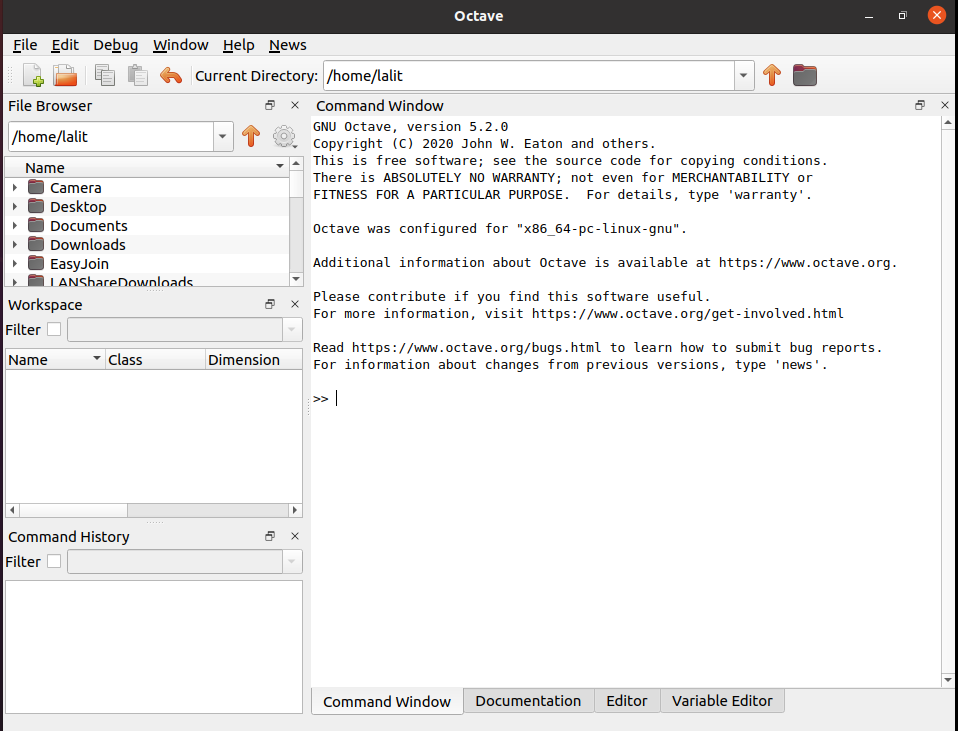Browse directories with the toolbar folder icon

tap(805, 75)
